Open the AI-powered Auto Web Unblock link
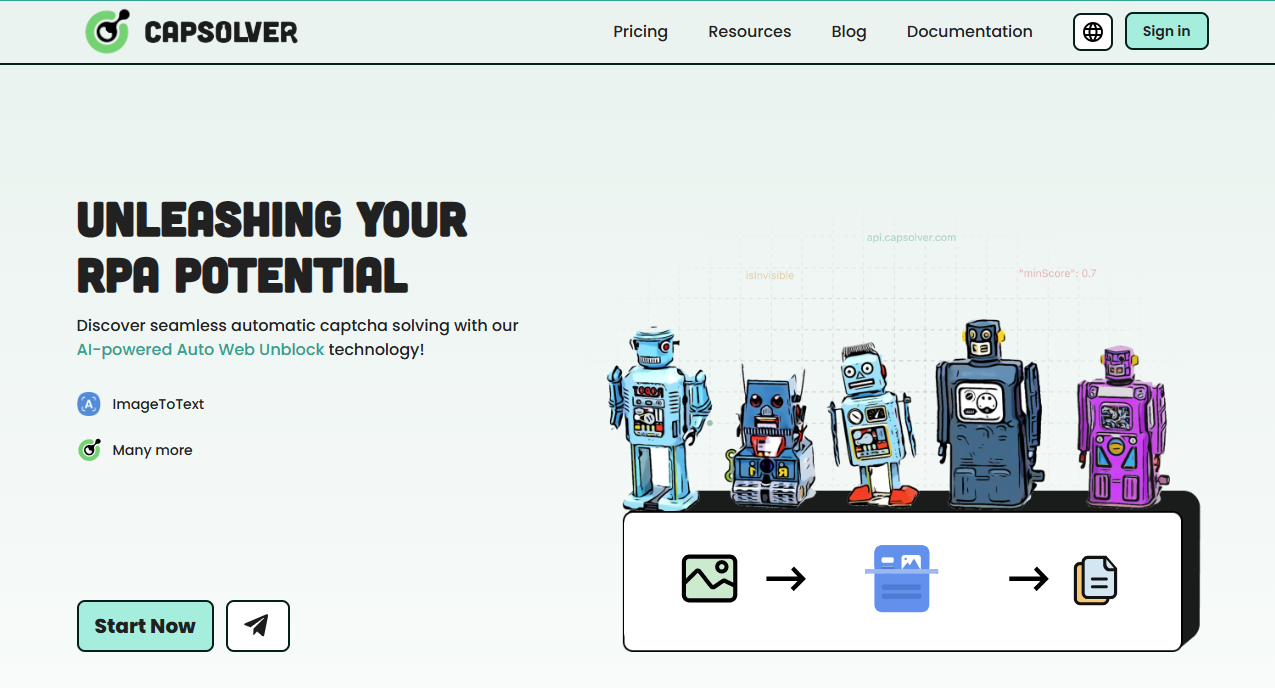The height and width of the screenshot is (688, 1275). [x=200, y=349]
